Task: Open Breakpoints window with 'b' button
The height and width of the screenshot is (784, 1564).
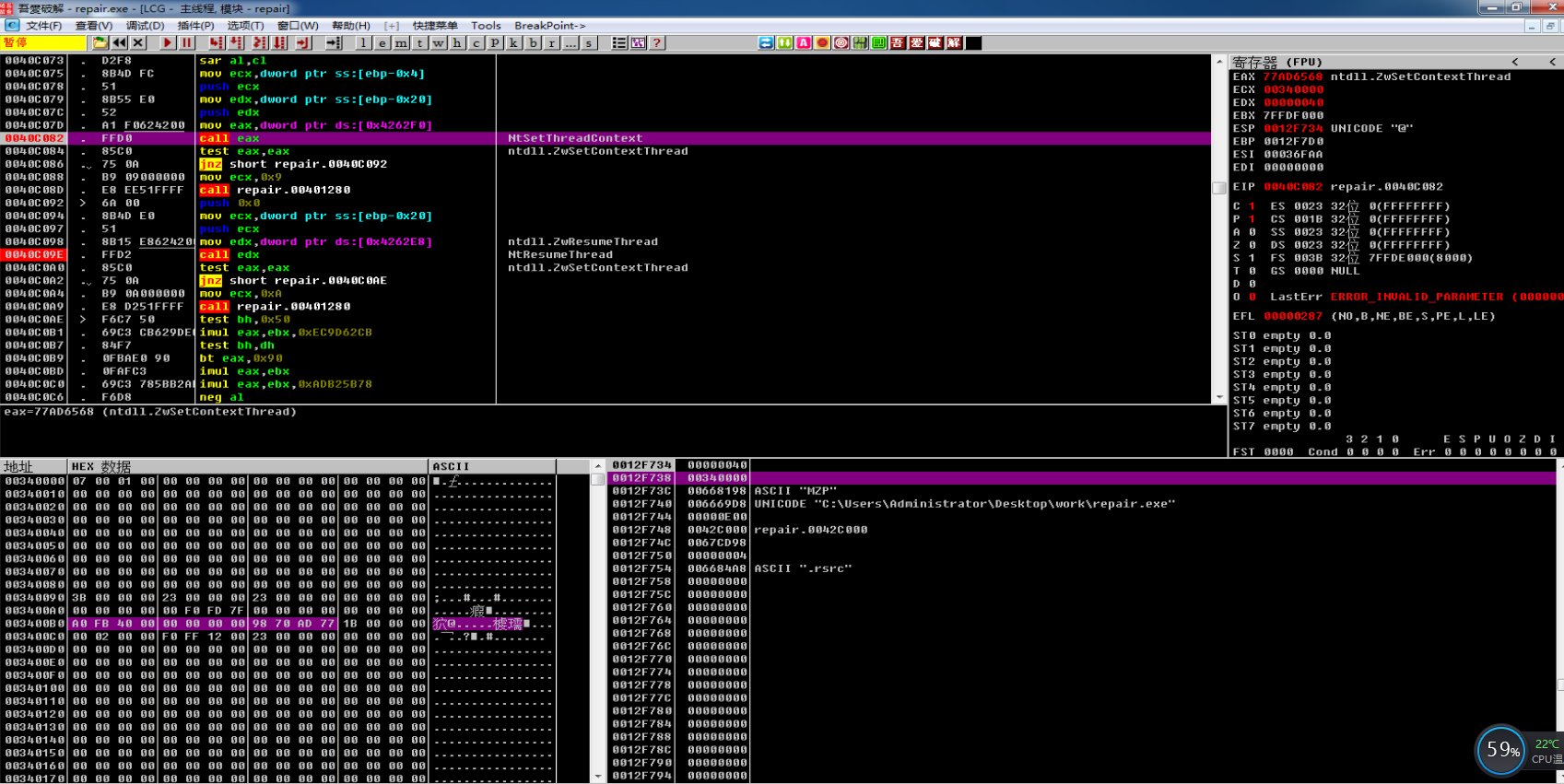Action: click(533, 42)
